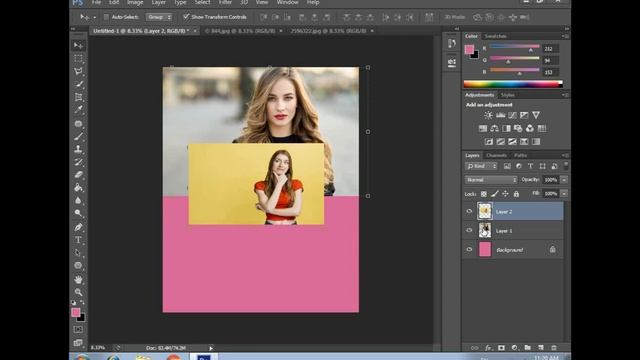
Task: Select the Quick Selection tool
Action: [x=78, y=84]
